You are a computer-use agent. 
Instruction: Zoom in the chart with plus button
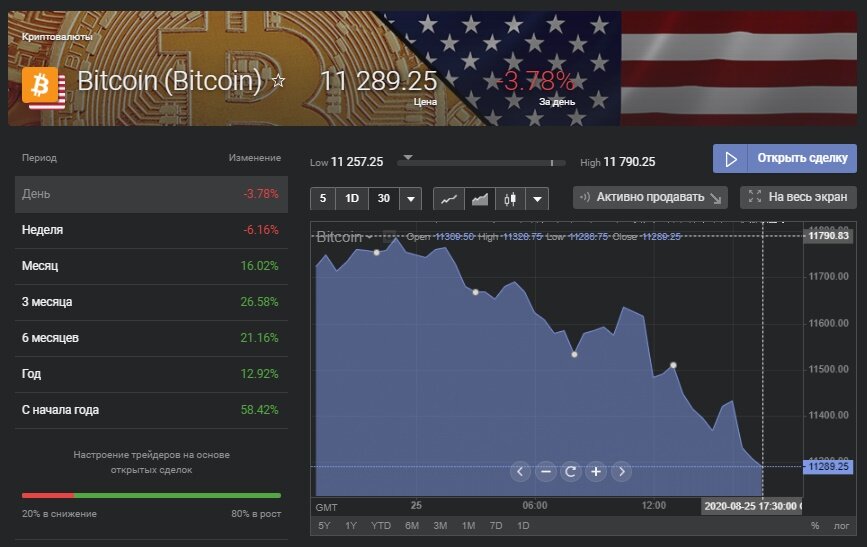click(x=596, y=471)
